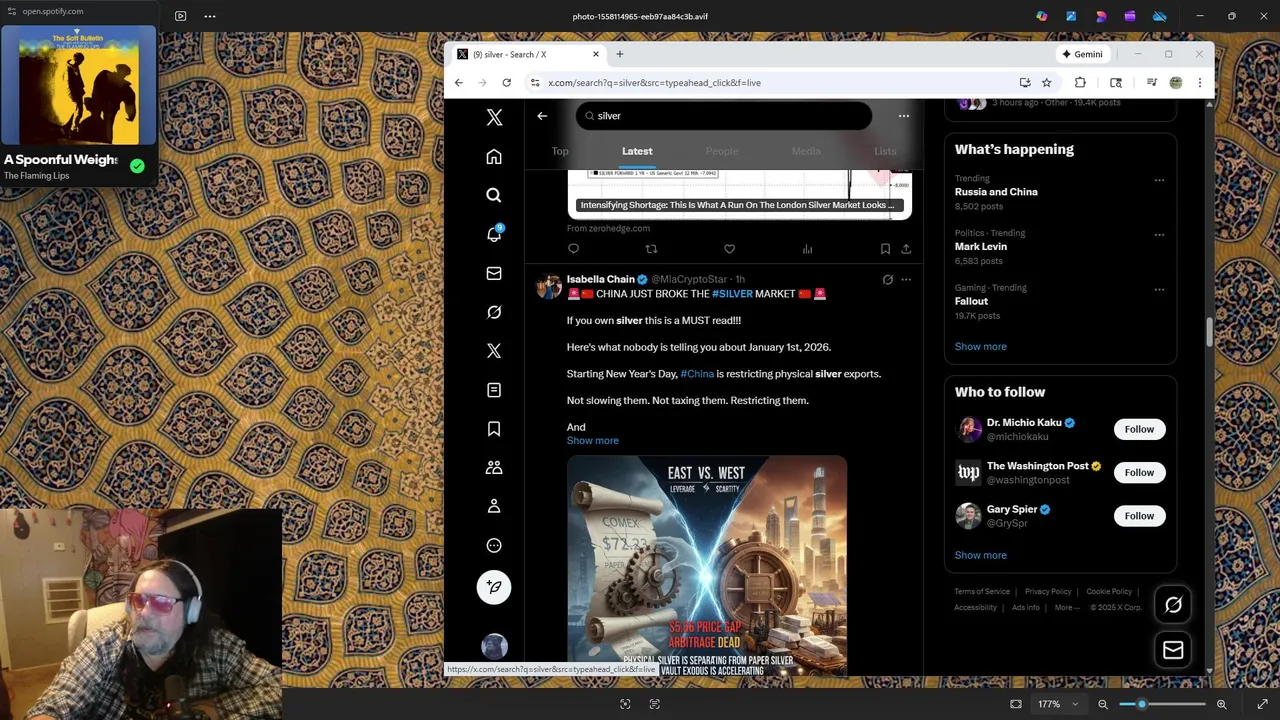Open Chrome search labs icon
This screenshot has height=720, width=1280.
(x=1116, y=83)
